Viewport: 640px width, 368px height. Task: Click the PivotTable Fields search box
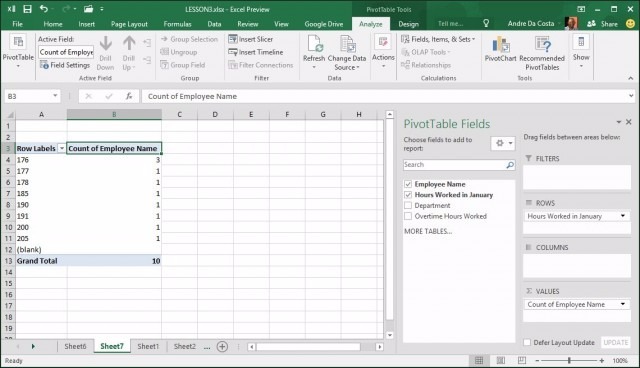click(459, 165)
